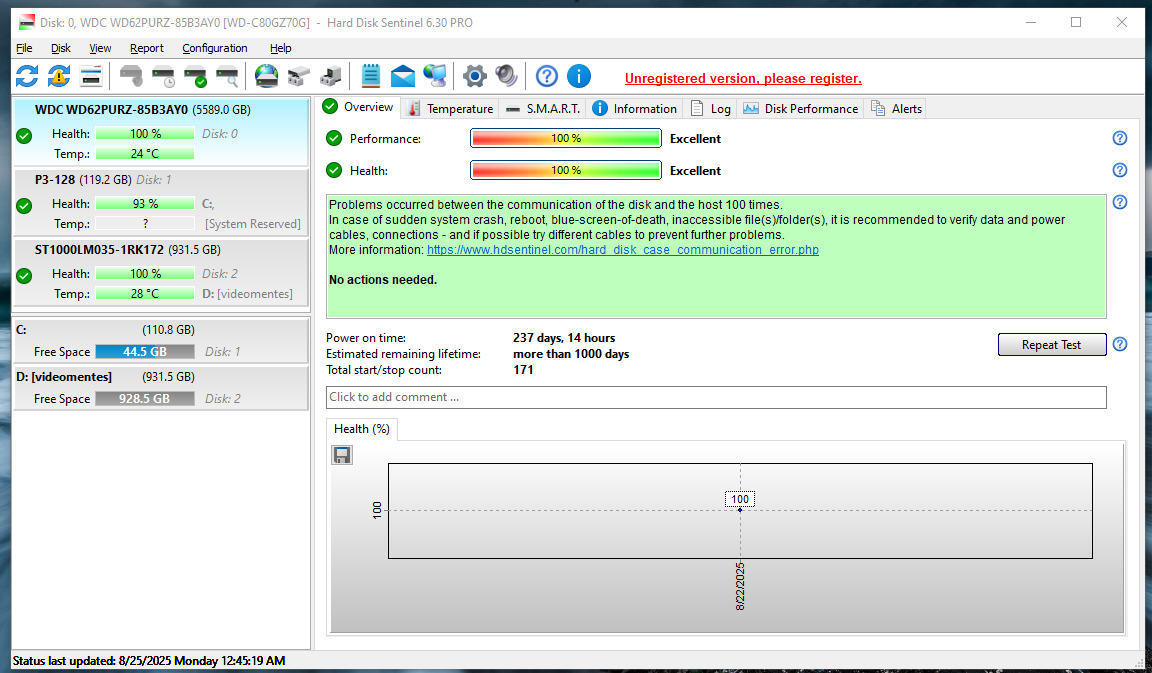
Task: Select the Health (%) graph tab
Action: (361, 429)
